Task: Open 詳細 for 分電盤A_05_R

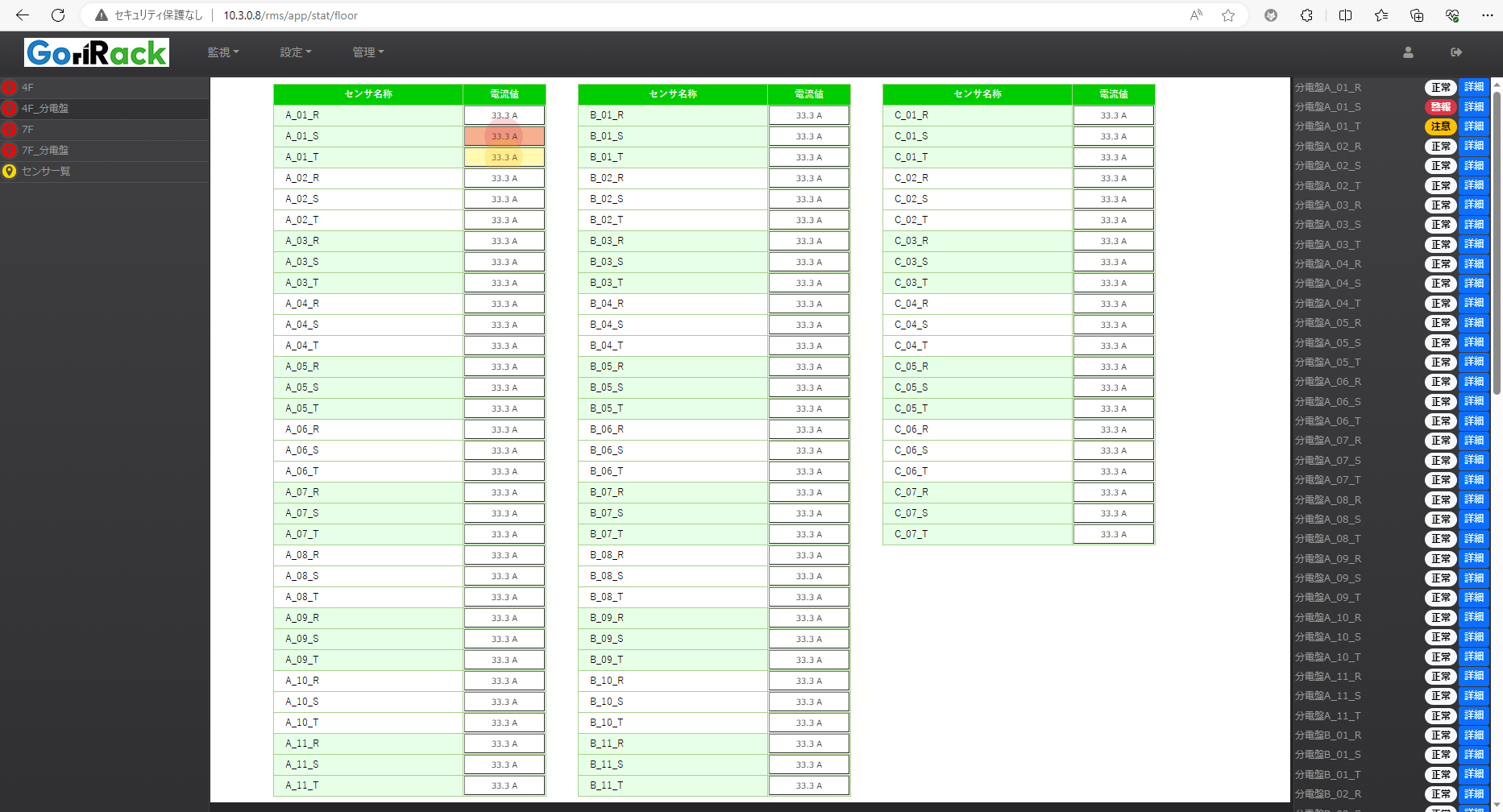Action: click(x=1474, y=323)
